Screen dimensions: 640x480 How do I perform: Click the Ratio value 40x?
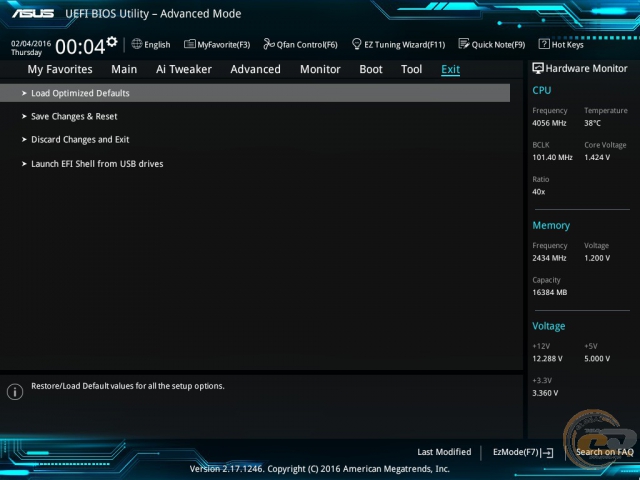(538, 191)
